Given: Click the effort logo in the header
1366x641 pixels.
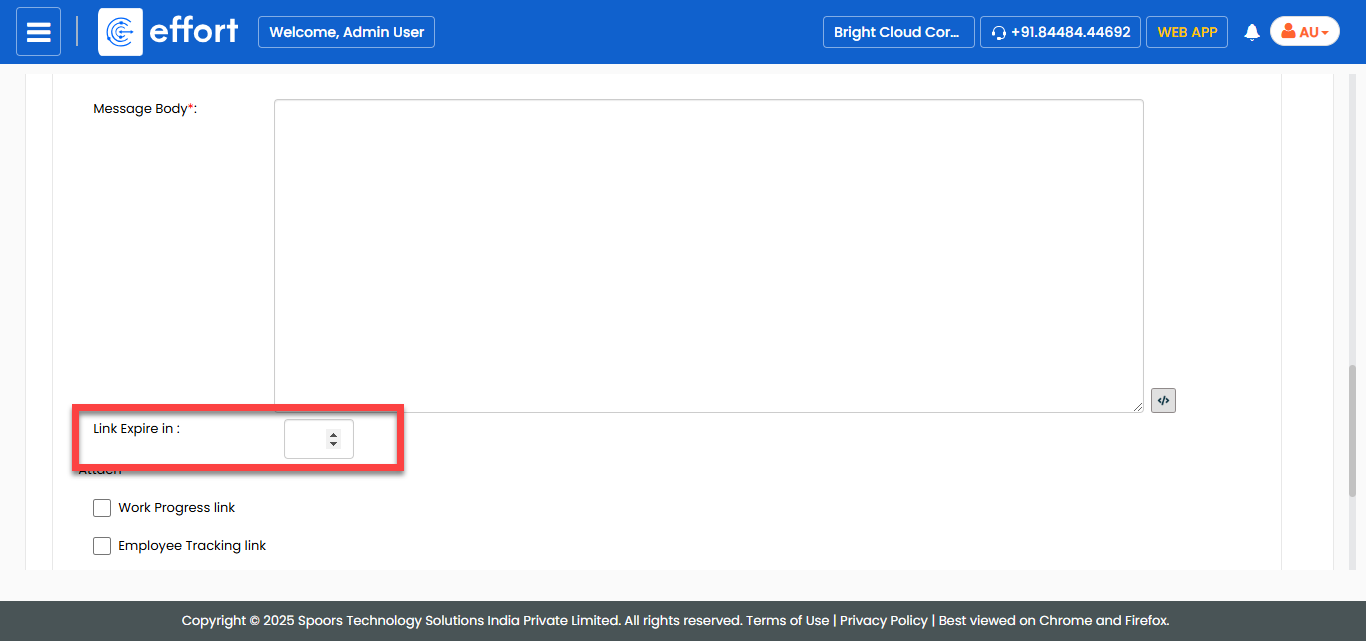Looking at the screenshot, I should click(x=169, y=32).
